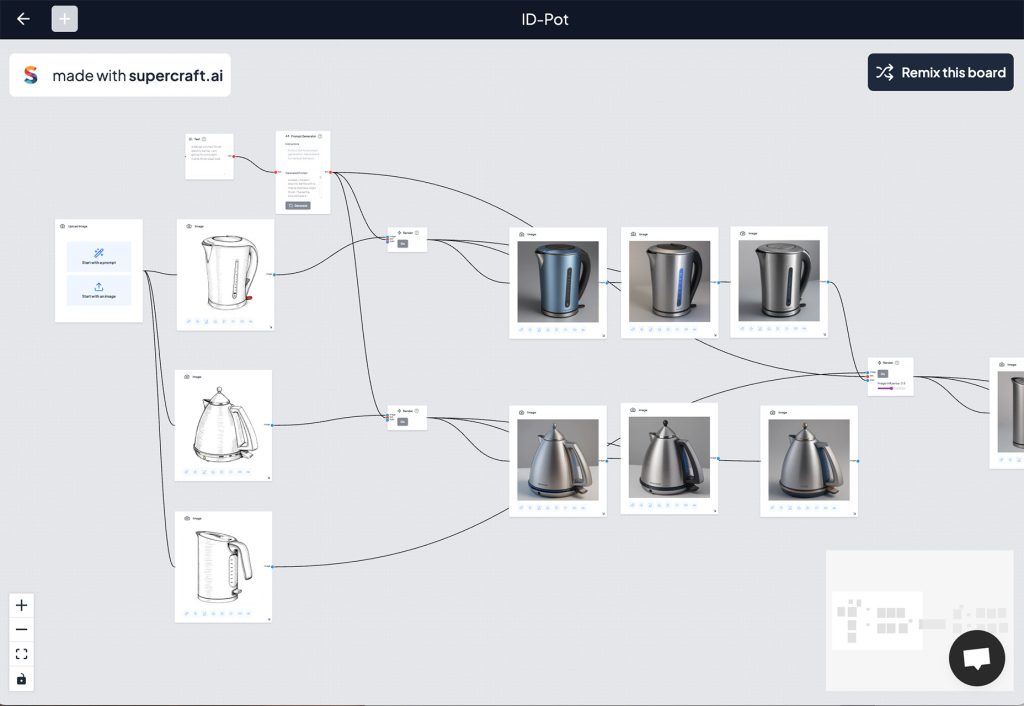The height and width of the screenshot is (706, 1024).
Task: Click the Prompt Generator help icon
Action: pos(320,136)
